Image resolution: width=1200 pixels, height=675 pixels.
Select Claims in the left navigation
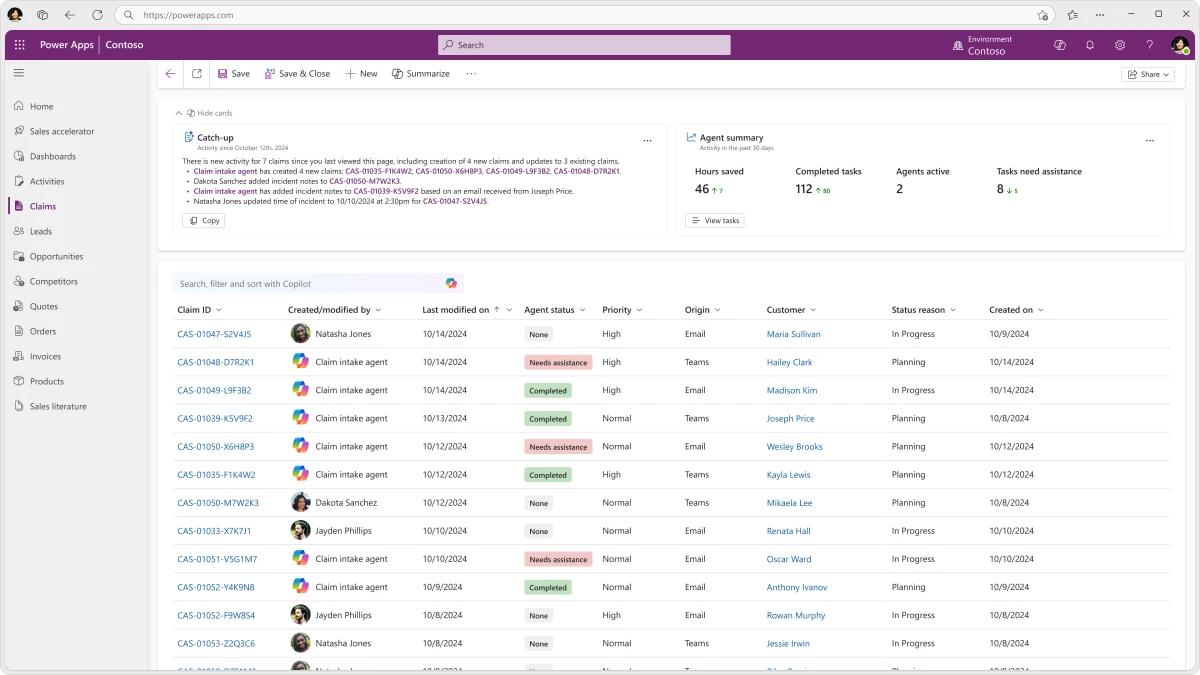coord(40,206)
